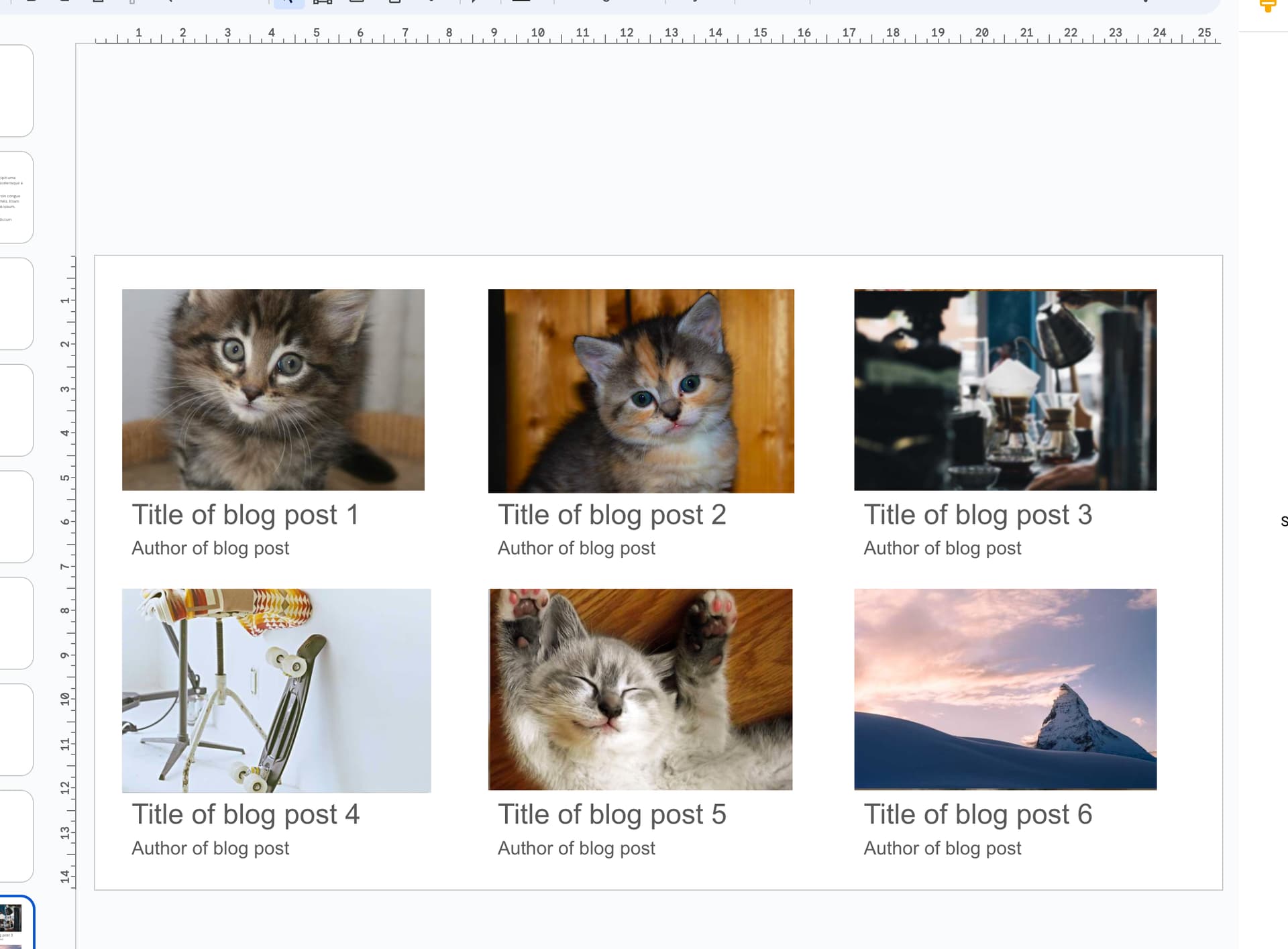The height and width of the screenshot is (949, 1288).
Task: Select author text under blog post 6
Action: (x=942, y=848)
